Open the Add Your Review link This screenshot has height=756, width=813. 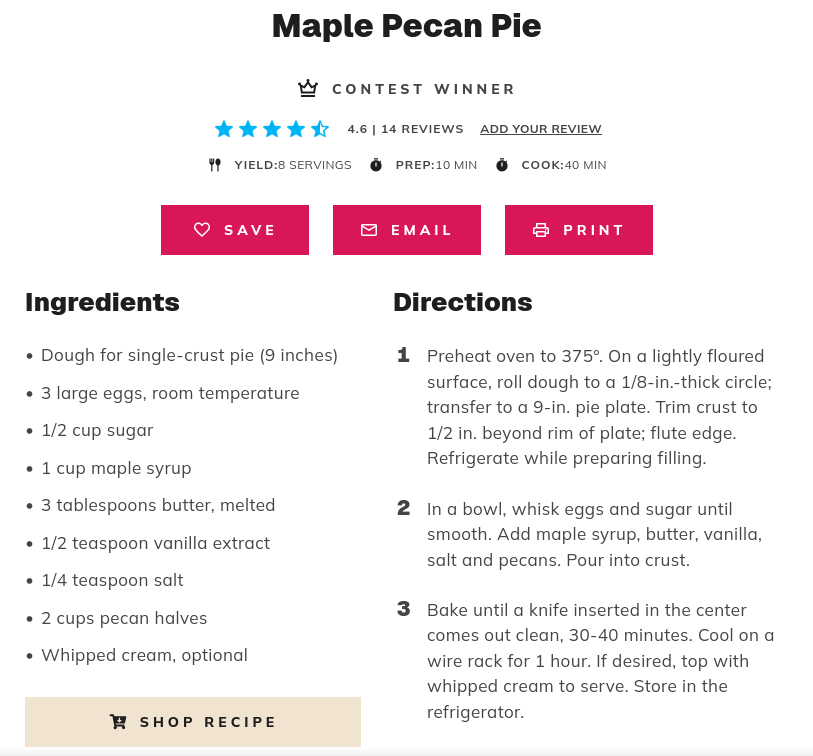point(541,129)
